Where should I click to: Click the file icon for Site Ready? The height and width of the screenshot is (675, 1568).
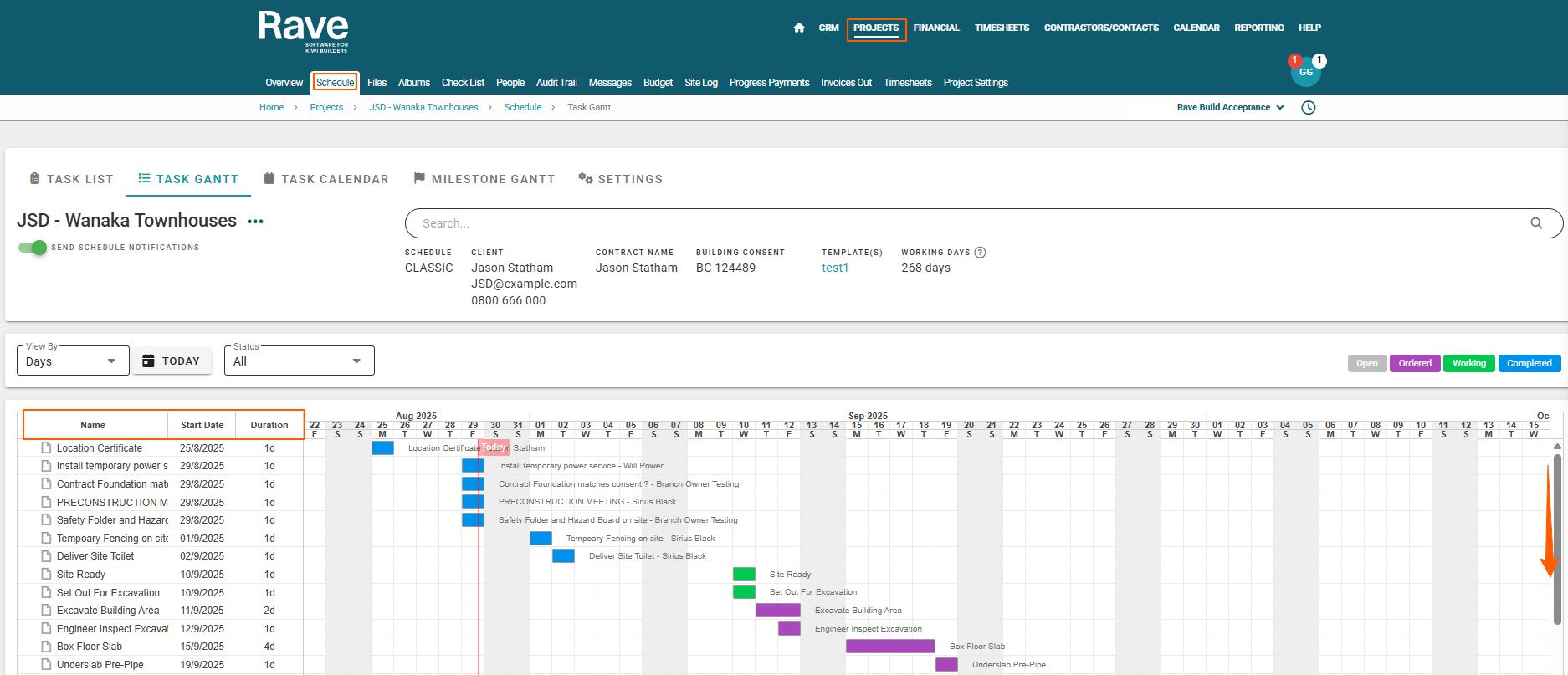[47, 575]
